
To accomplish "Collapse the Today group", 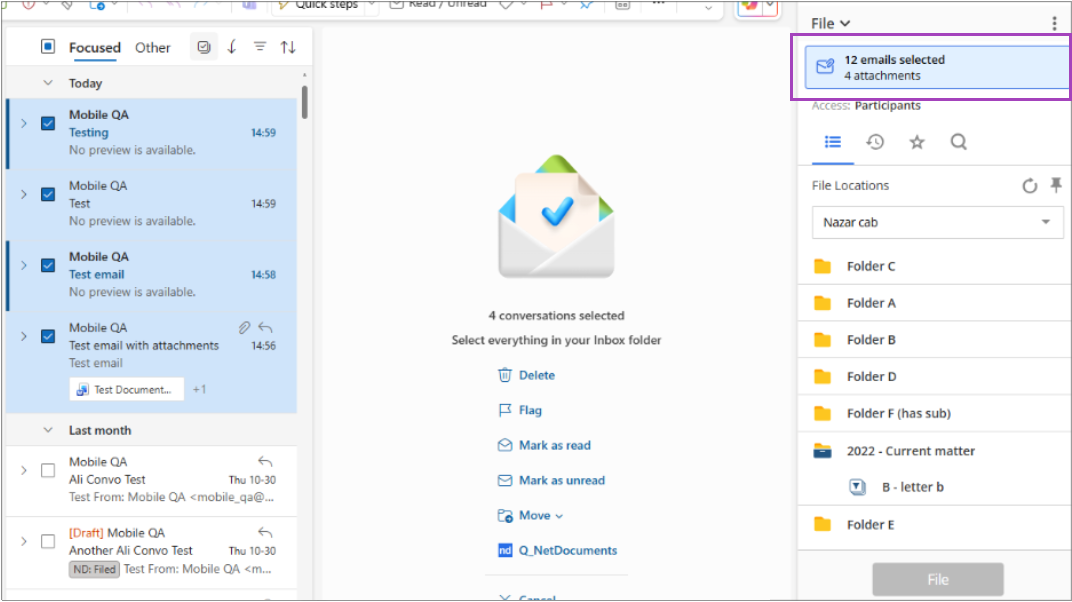I will click(x=48, y=84).
